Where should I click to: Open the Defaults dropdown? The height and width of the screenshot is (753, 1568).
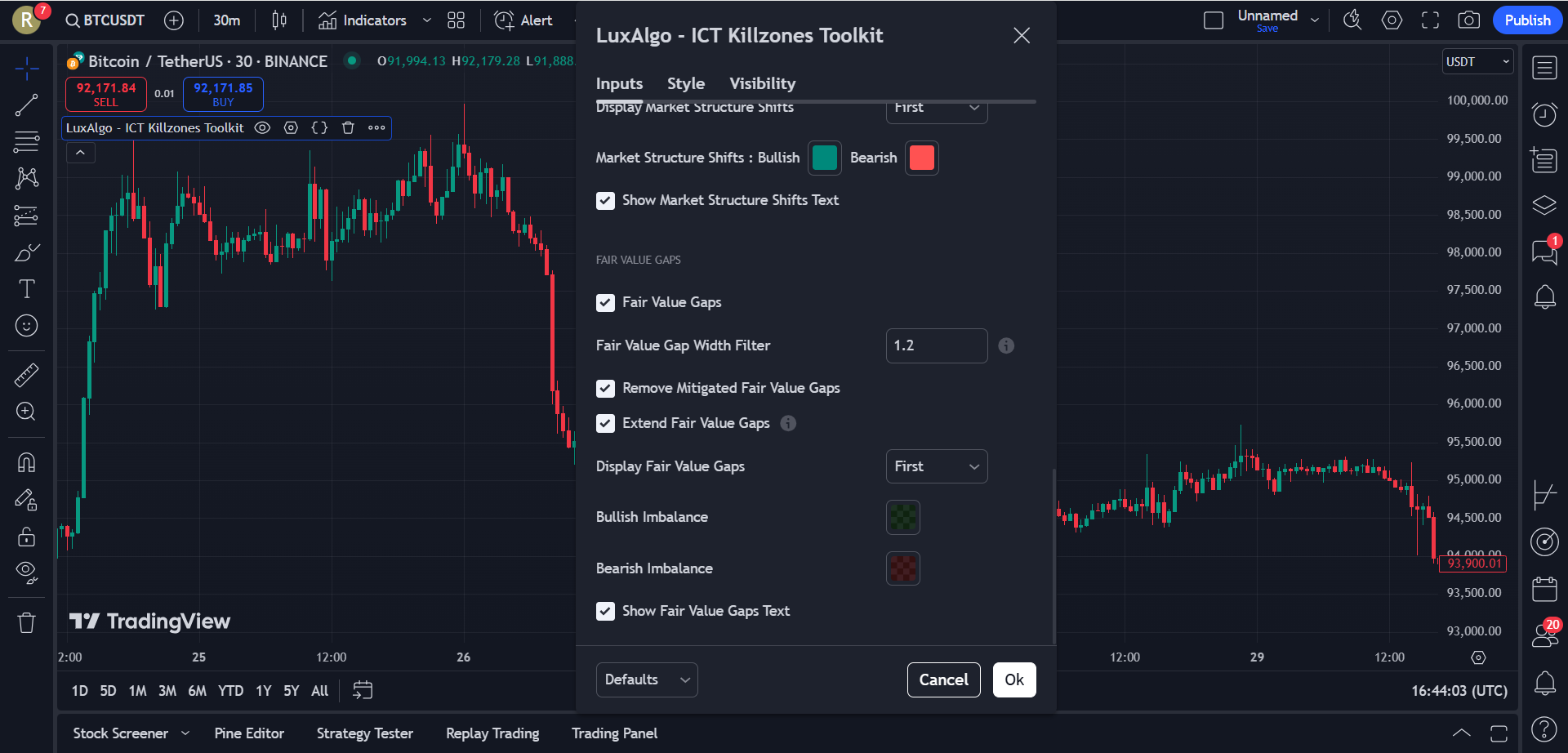pyautogui.click(x=647, y=679)
